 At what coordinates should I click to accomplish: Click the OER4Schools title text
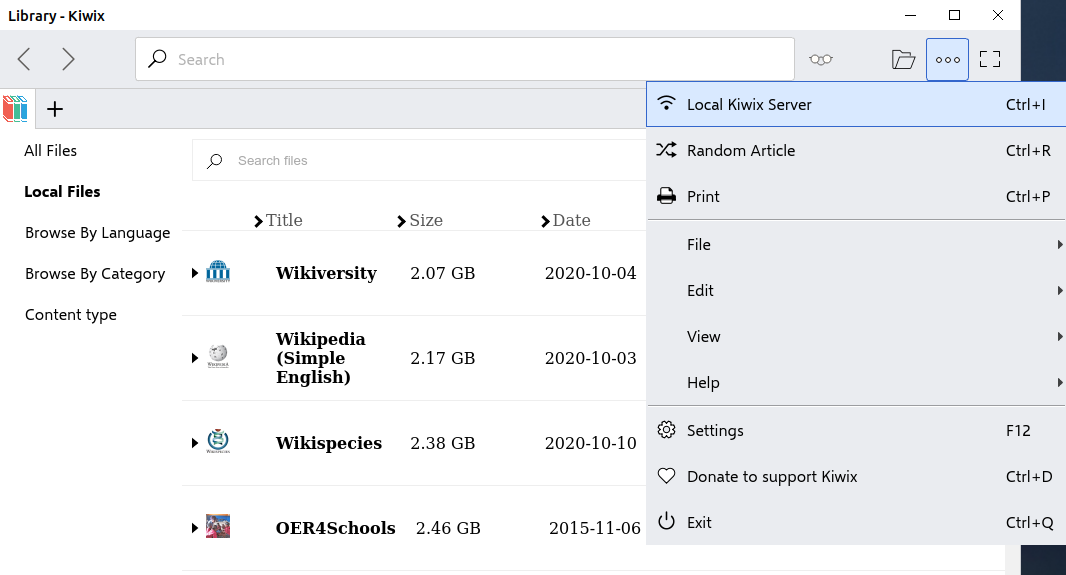coord(335,528)
